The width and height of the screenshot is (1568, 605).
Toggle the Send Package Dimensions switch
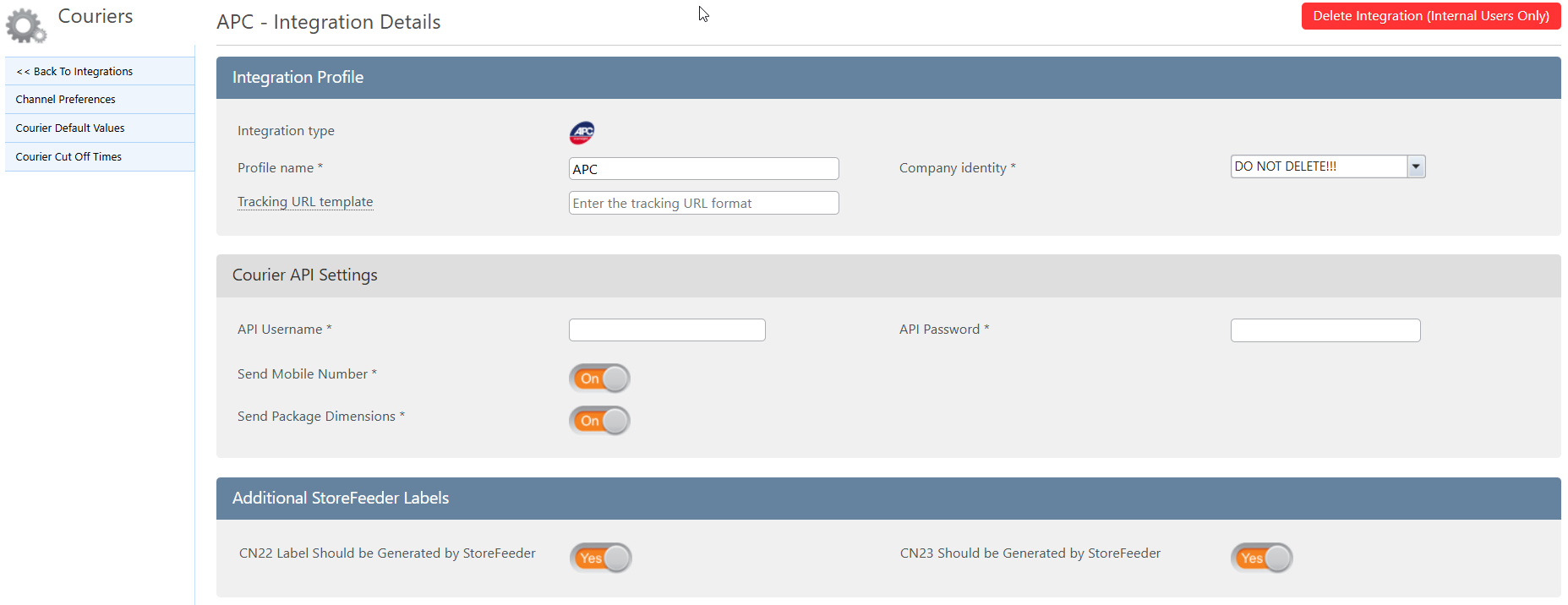599,421
